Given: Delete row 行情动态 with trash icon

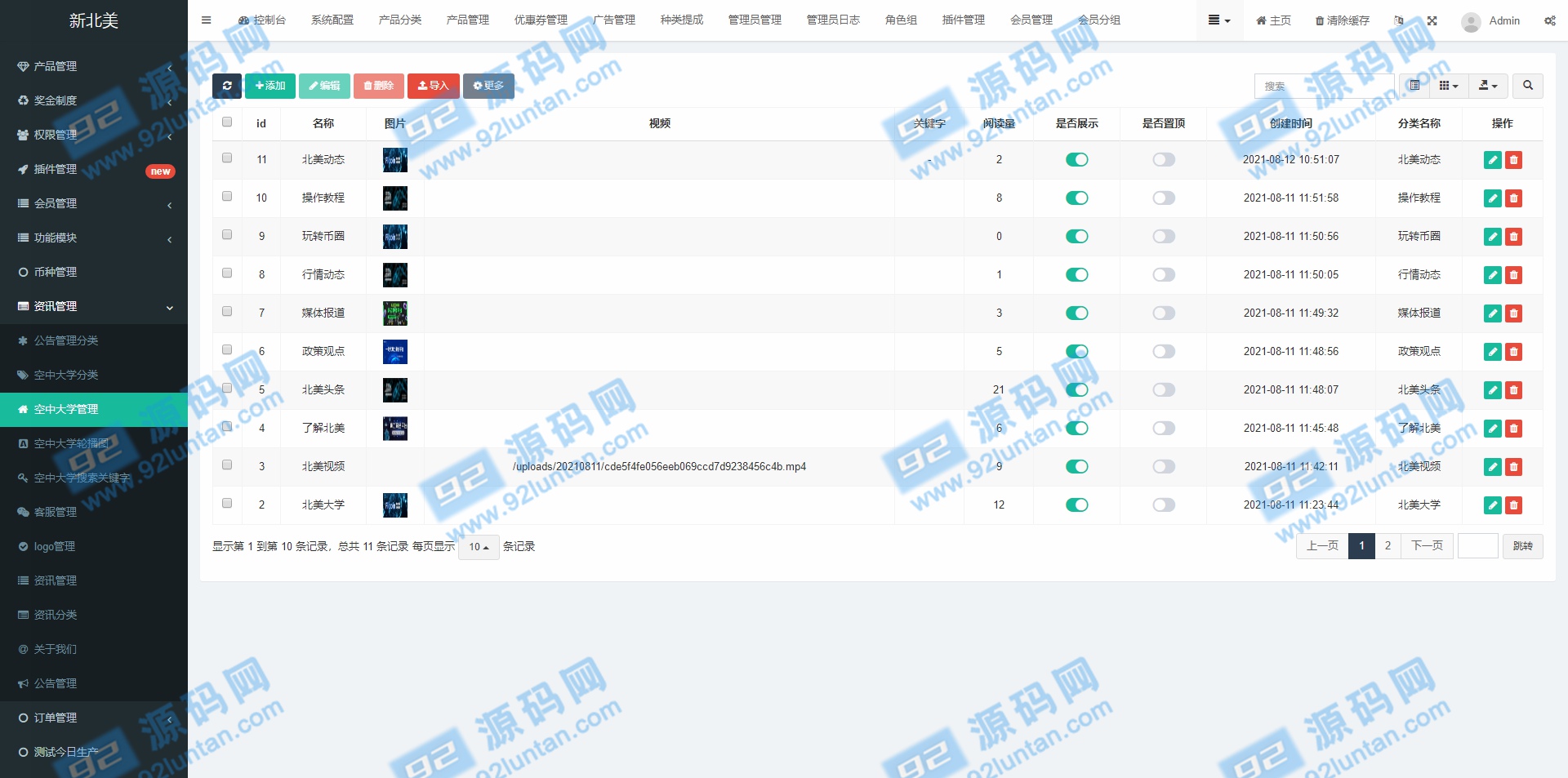Looking at the screenshot, I should (1513, 275).
